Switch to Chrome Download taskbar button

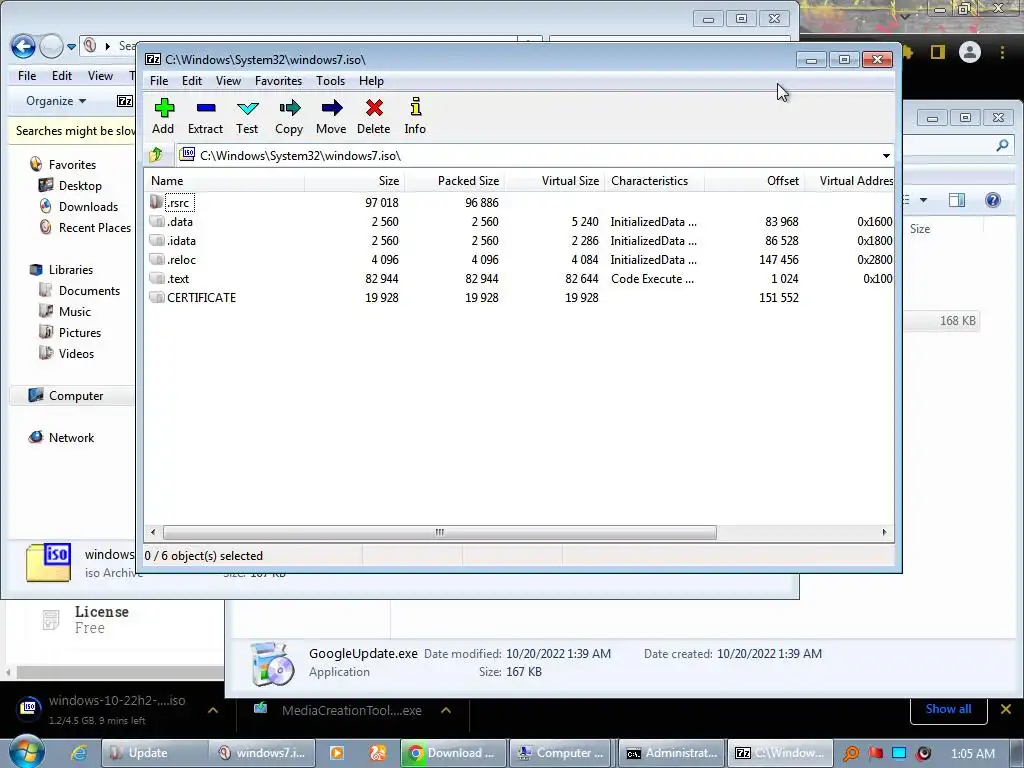[453, 753]
